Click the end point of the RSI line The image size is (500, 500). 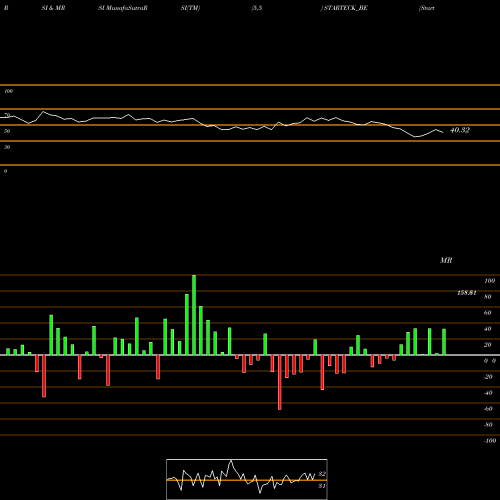tap(443, 133)
